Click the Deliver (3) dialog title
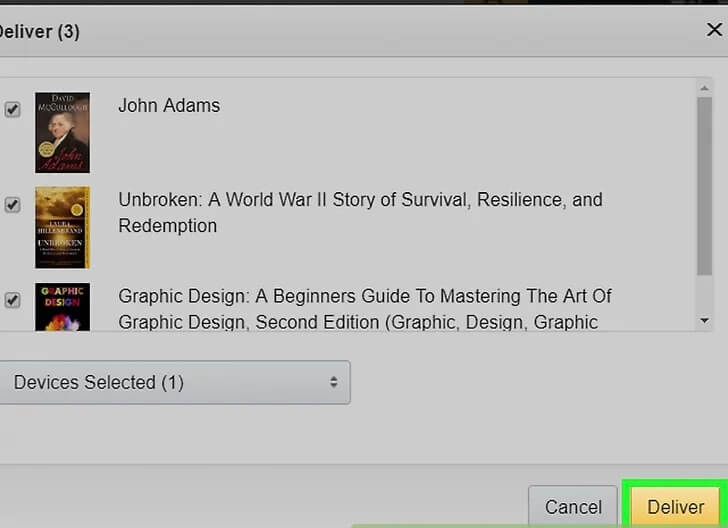Screen dimensions: 728x528 (x=40, y=31)
